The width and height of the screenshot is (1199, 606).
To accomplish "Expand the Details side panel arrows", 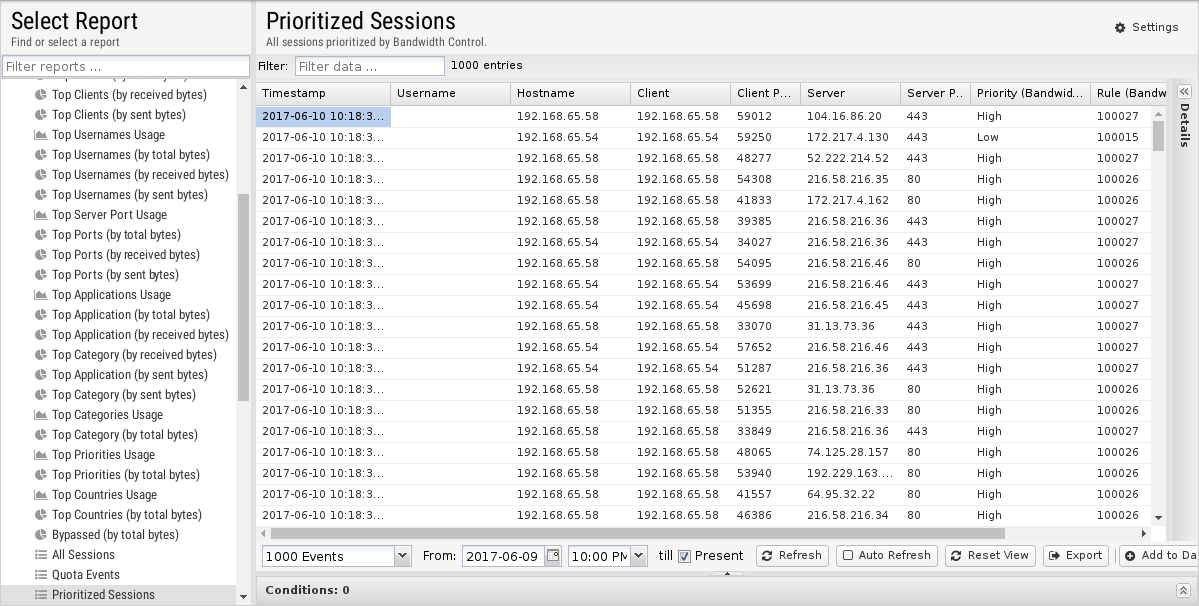I will [1184, 92].
